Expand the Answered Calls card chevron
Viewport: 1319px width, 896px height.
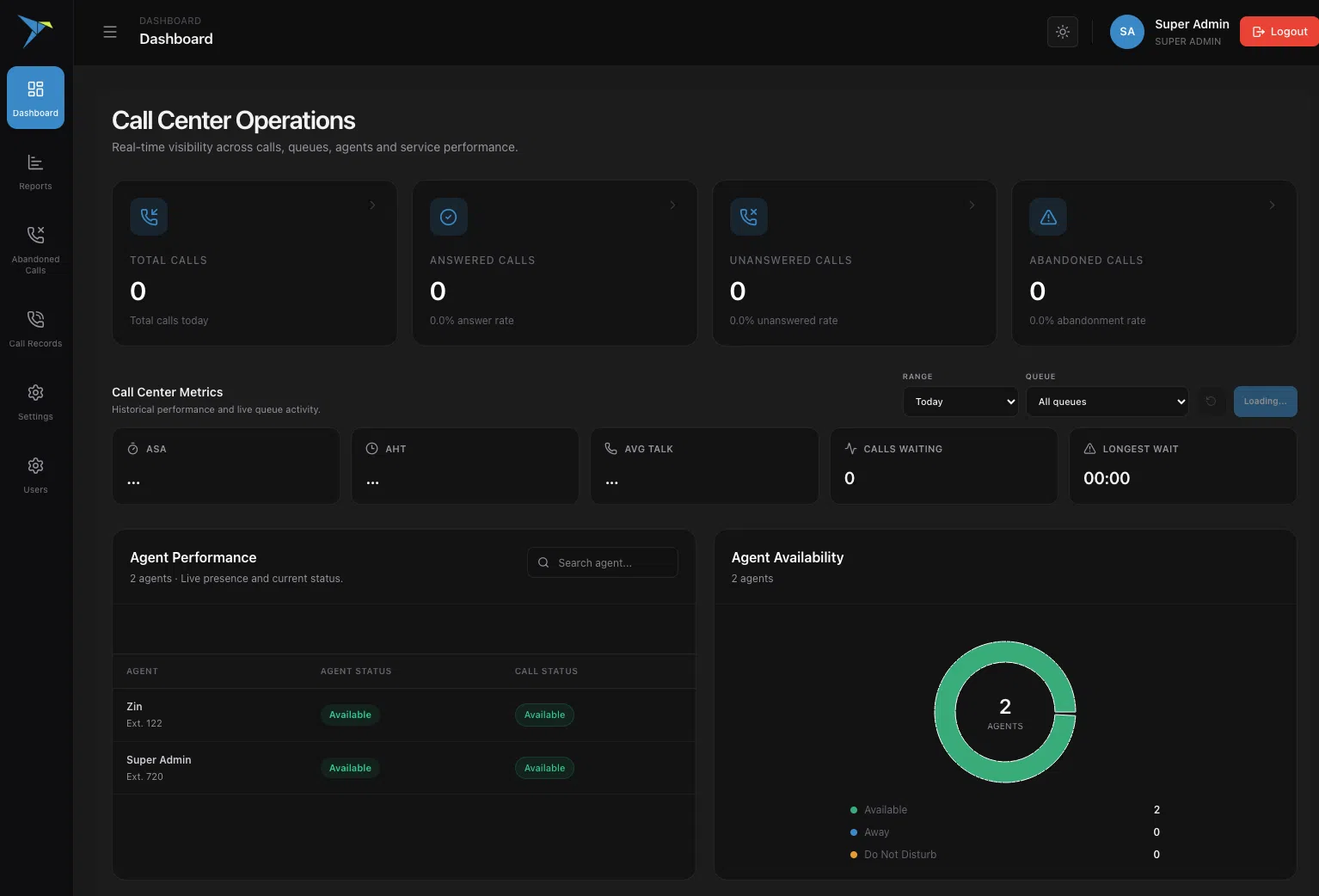(x=672, y=205)
